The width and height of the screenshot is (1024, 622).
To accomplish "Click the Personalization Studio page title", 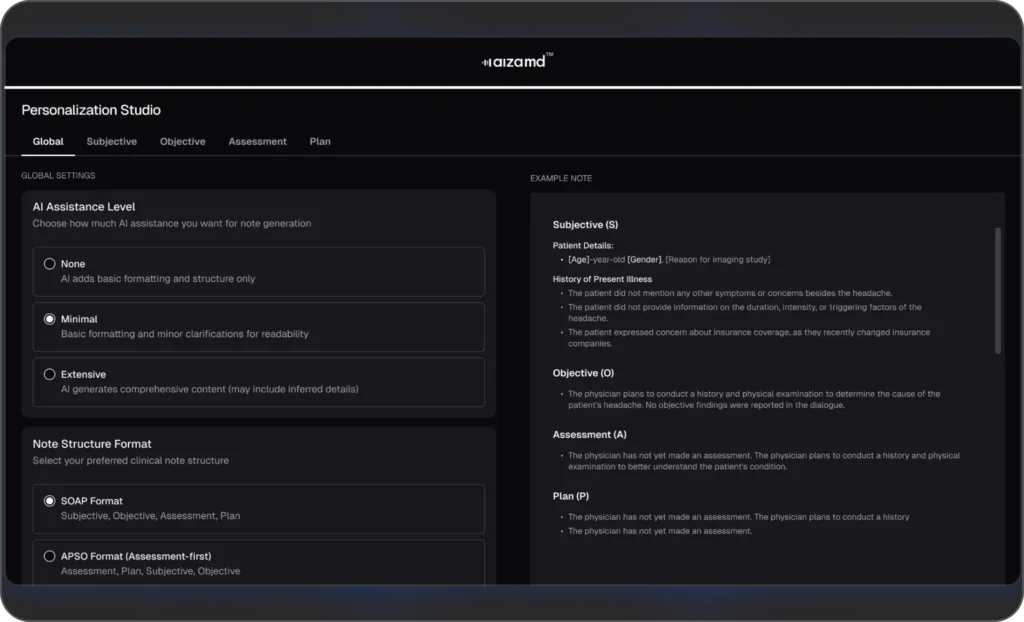I will (91, 110).
